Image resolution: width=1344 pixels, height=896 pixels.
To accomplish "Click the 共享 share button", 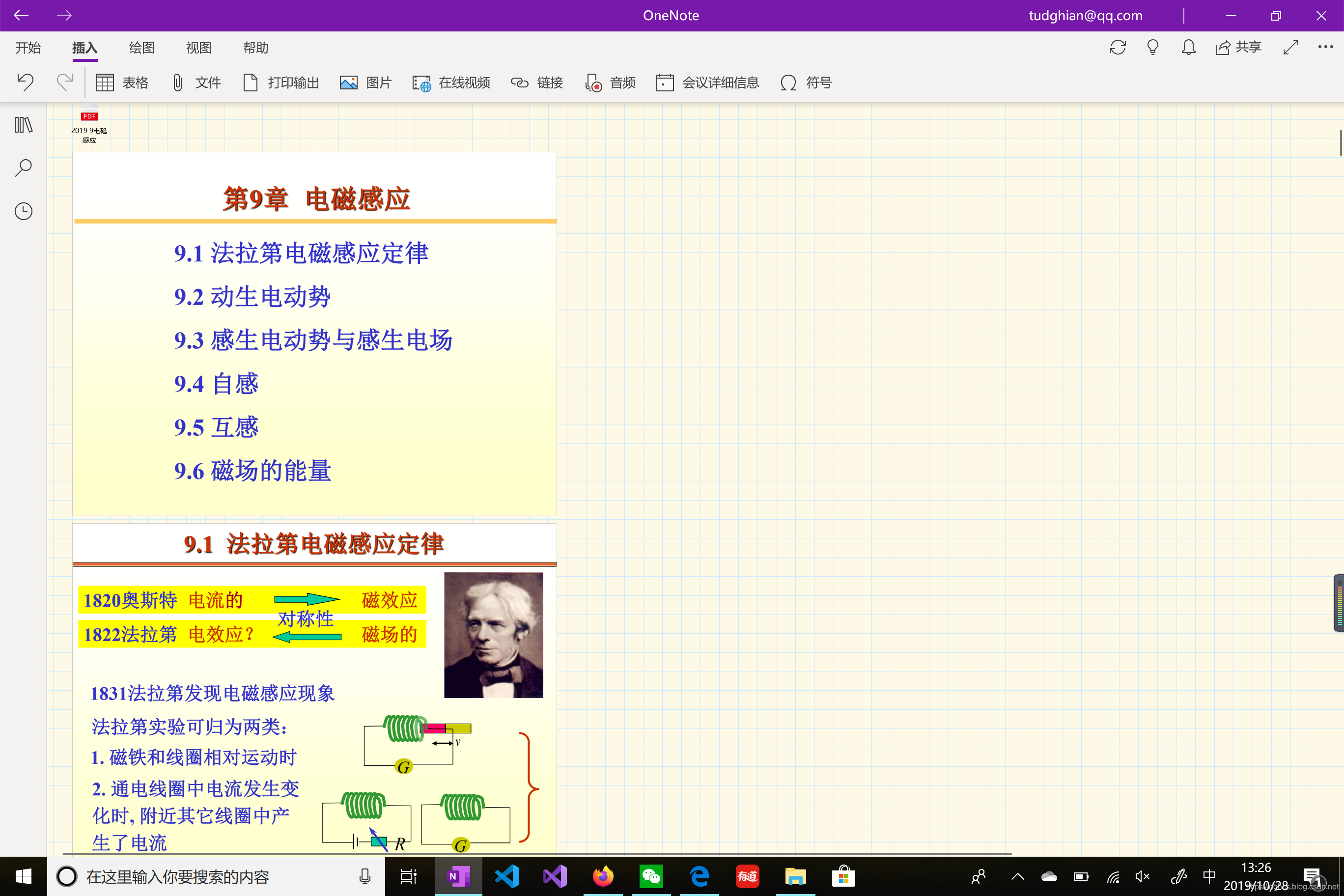I will [x=1238, y=47].
